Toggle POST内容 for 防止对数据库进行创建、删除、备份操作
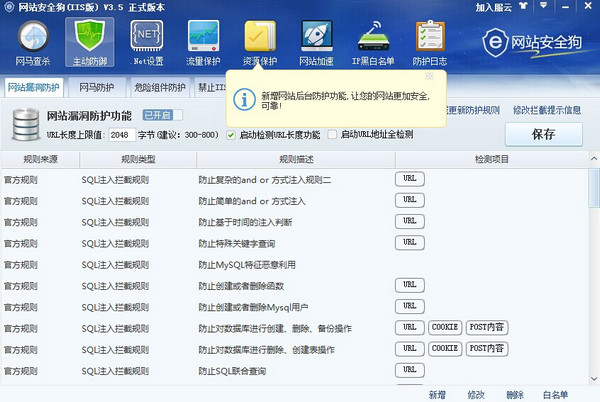This screenshot has width=600, height=402. [487, 327]
